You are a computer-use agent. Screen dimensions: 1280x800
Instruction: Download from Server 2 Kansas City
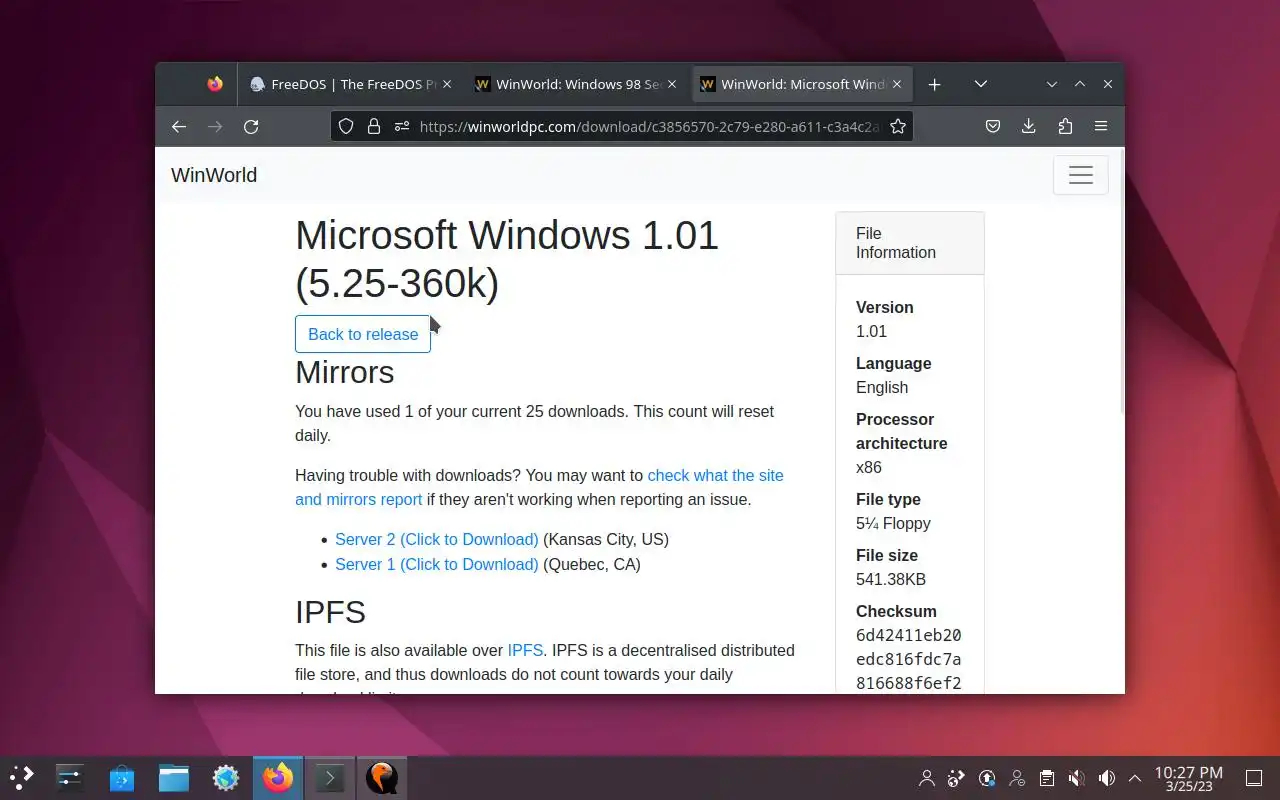(436, 539)
